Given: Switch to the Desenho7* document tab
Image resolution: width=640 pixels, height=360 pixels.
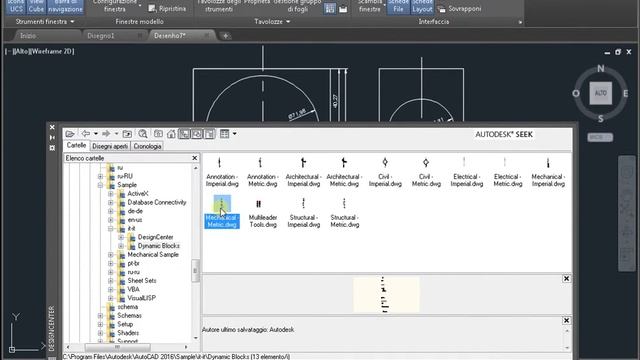Looking at the screenshot, I should click(x=170, y=36).
